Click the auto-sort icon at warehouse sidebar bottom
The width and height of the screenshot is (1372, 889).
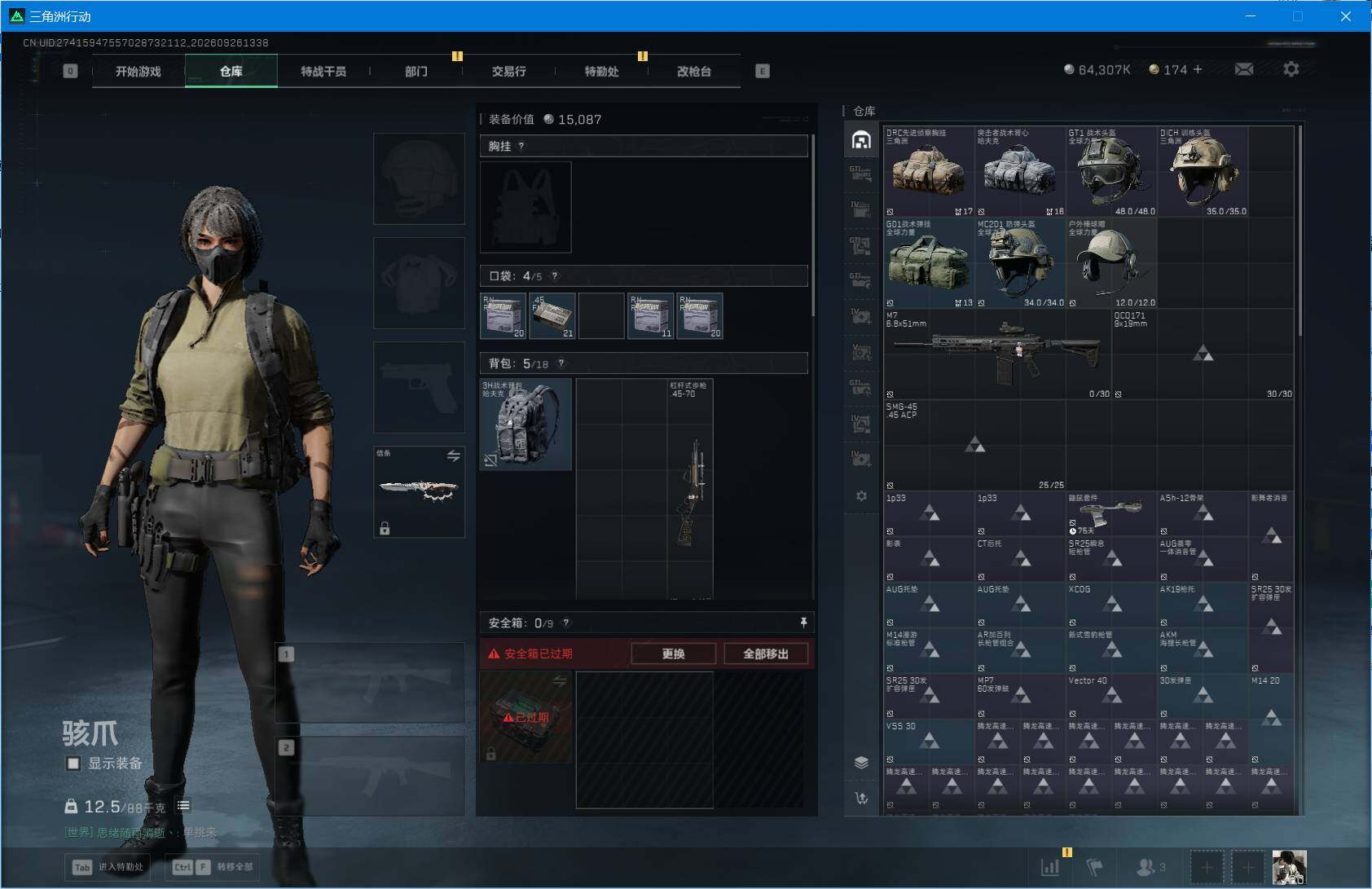tap(861, 799)
